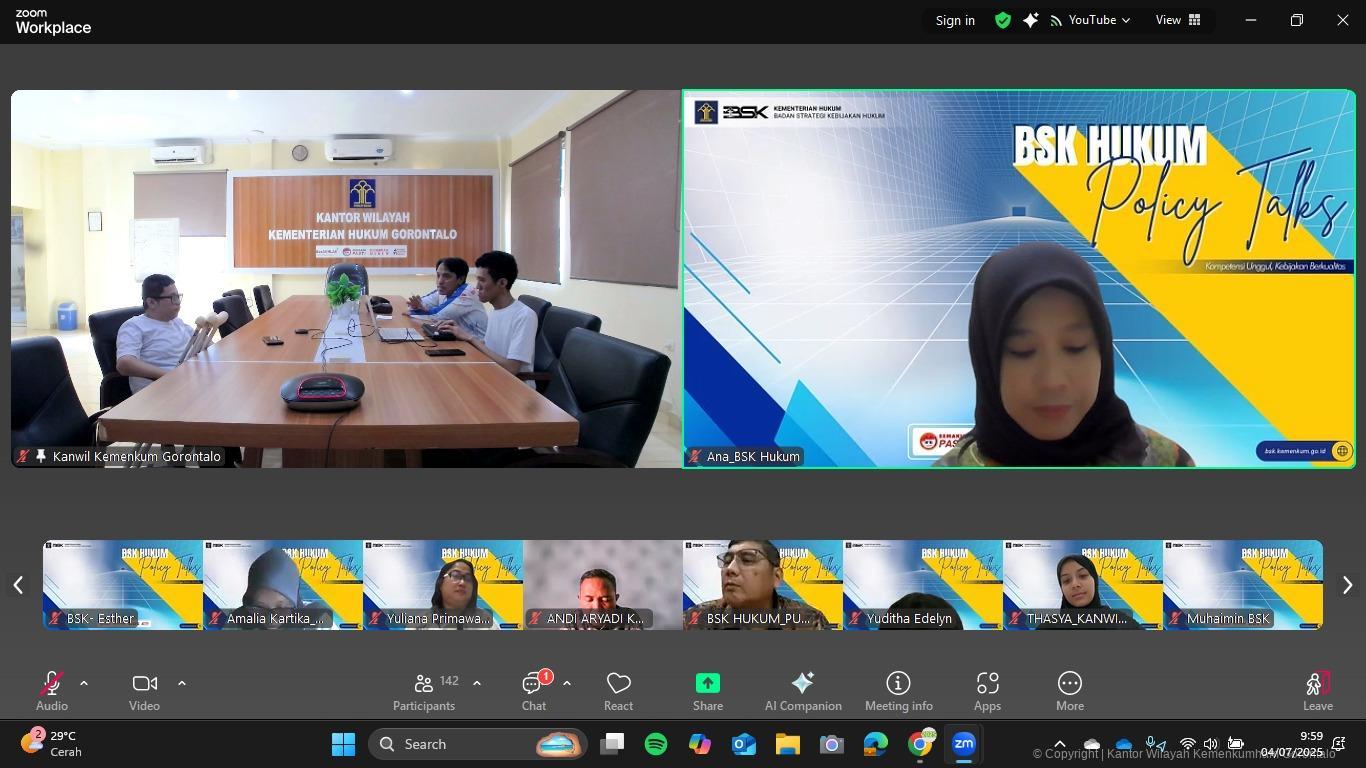Open the Participants panel
The image size is (1366, 768).
(424, 690)
